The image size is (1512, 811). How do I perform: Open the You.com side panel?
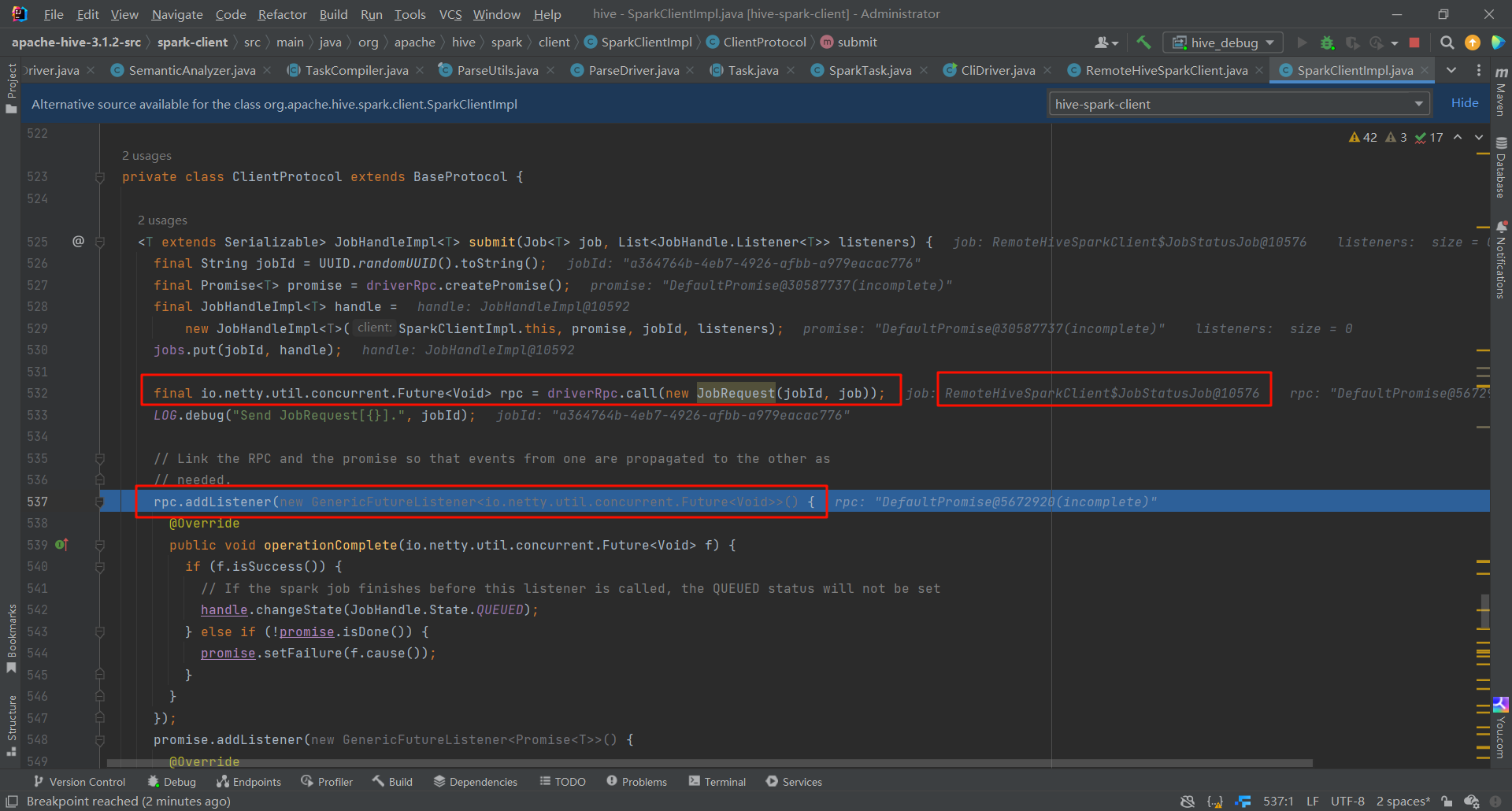1501,728
